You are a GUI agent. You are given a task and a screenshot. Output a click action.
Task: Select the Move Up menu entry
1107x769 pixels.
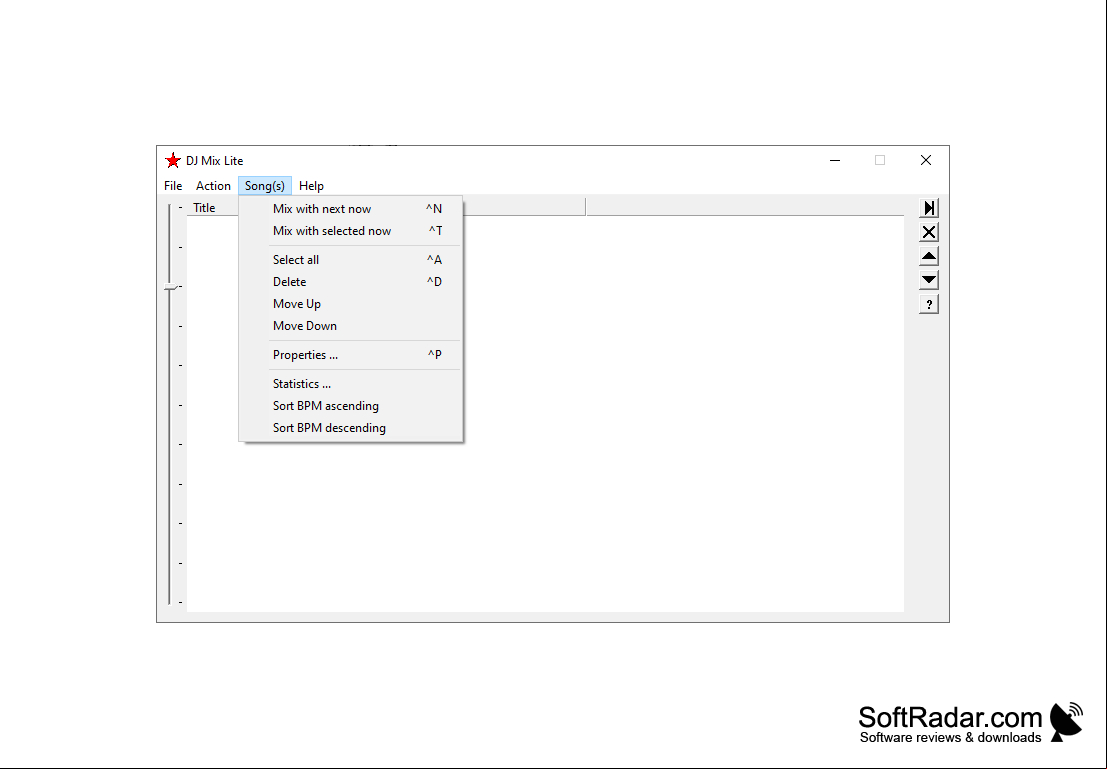coord(351,304)
